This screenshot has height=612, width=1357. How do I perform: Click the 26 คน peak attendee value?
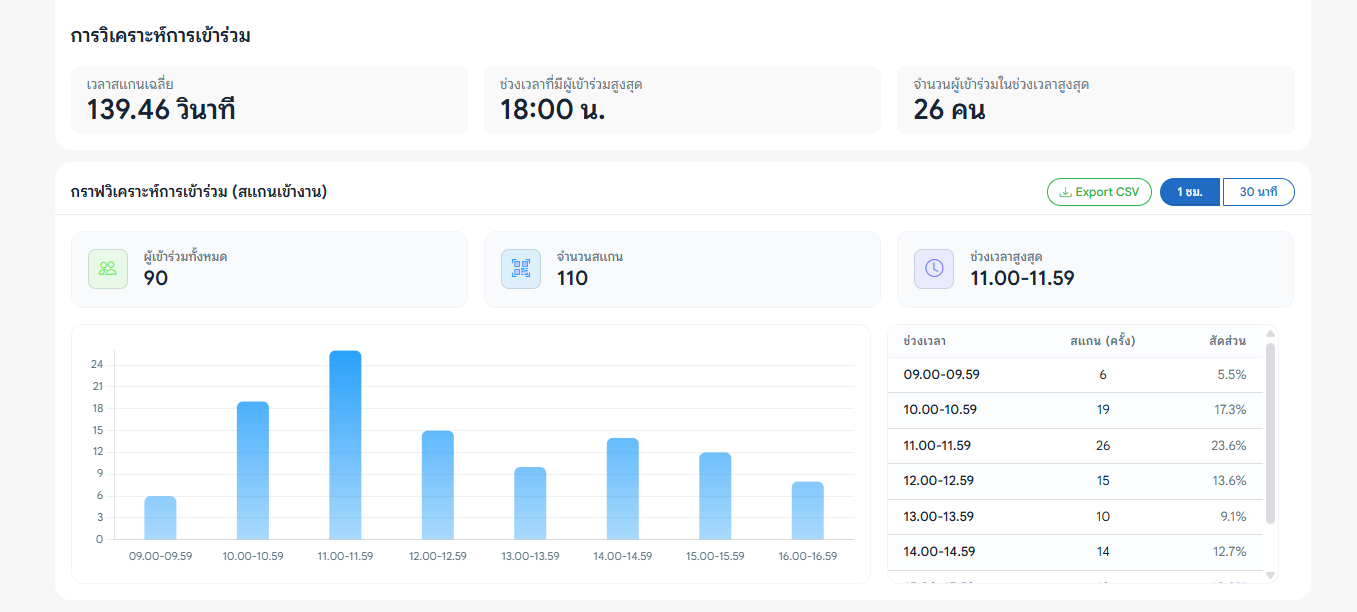(x=949, y=110)
